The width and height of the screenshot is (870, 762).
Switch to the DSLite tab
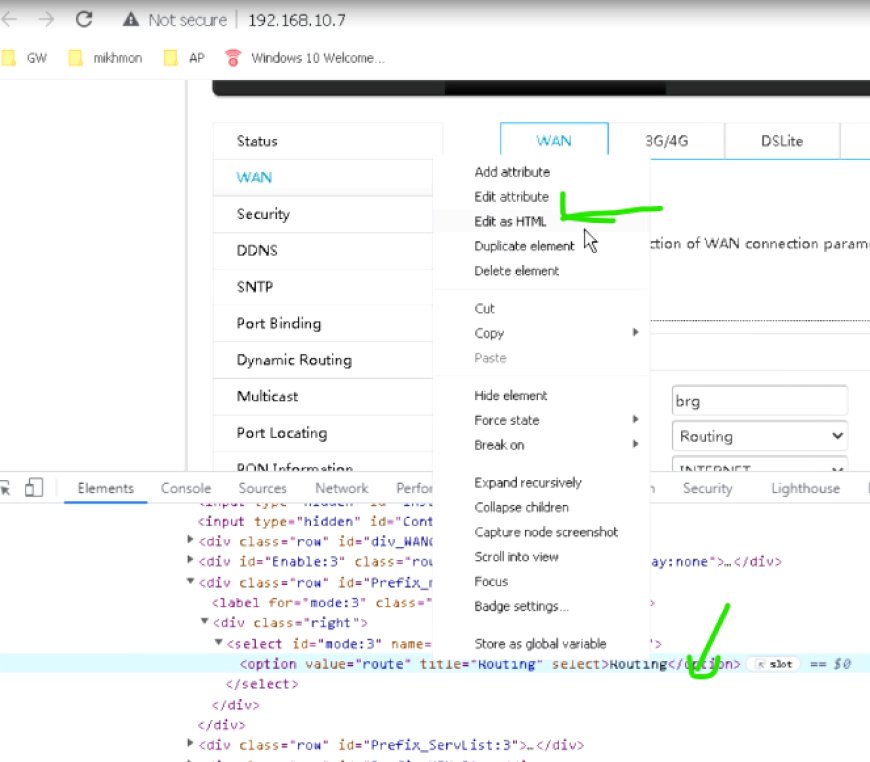[x=782, y=140]
